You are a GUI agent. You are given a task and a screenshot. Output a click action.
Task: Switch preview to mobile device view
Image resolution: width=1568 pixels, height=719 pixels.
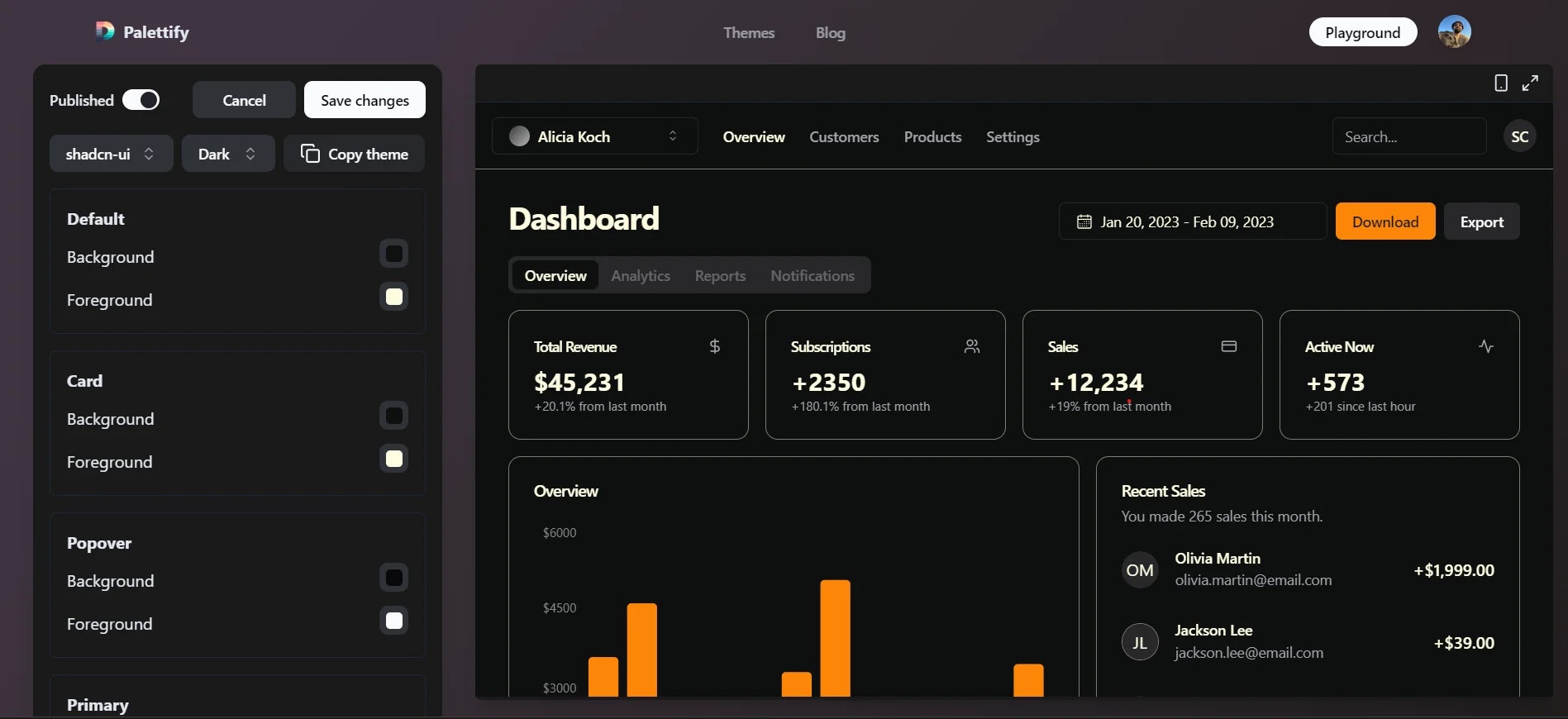tap(1501, 83)
